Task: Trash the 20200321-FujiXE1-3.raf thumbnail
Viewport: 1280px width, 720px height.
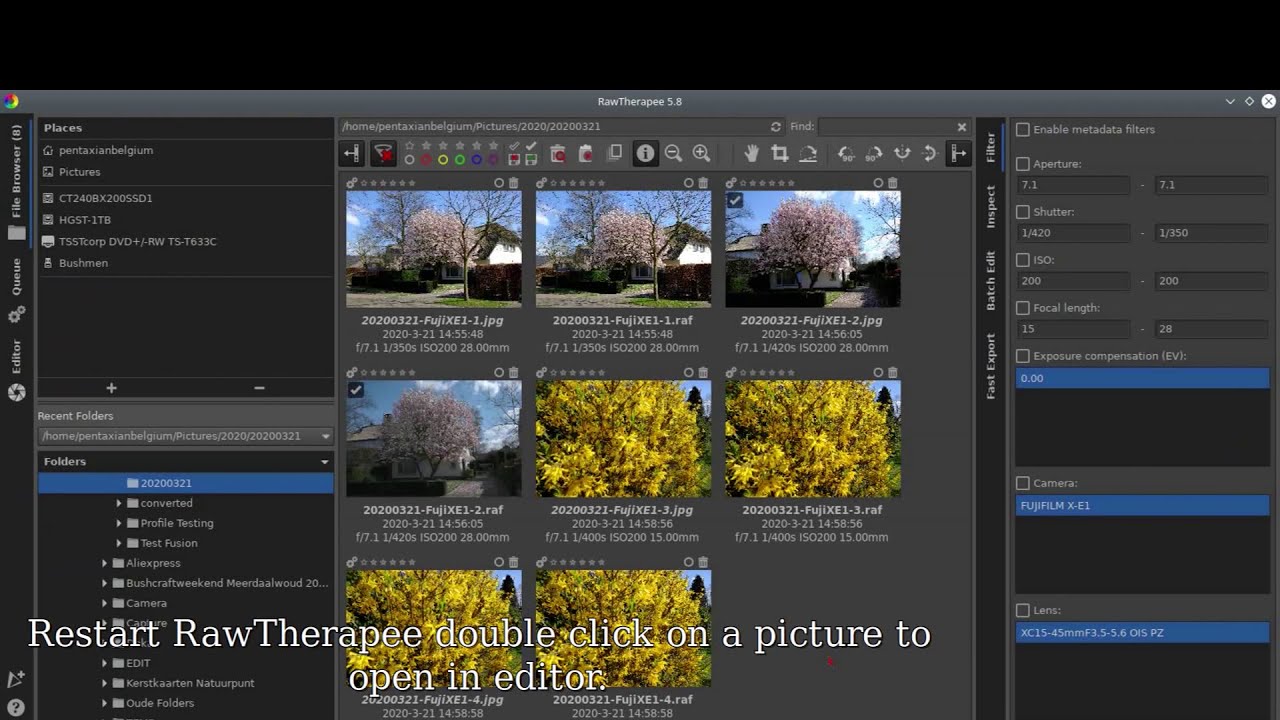Action: pos(893,372)
